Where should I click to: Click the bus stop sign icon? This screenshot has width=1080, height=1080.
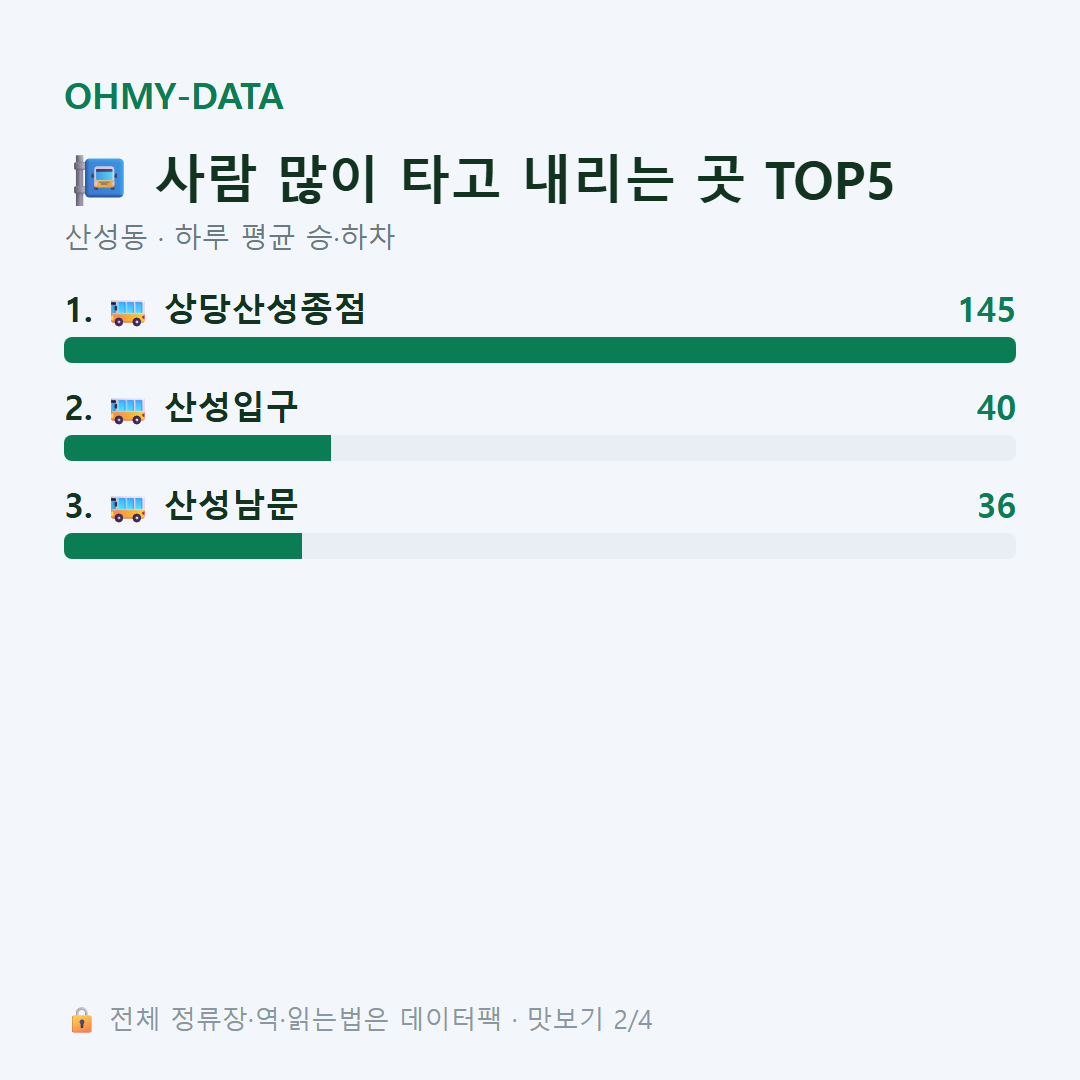coord(99,180)
